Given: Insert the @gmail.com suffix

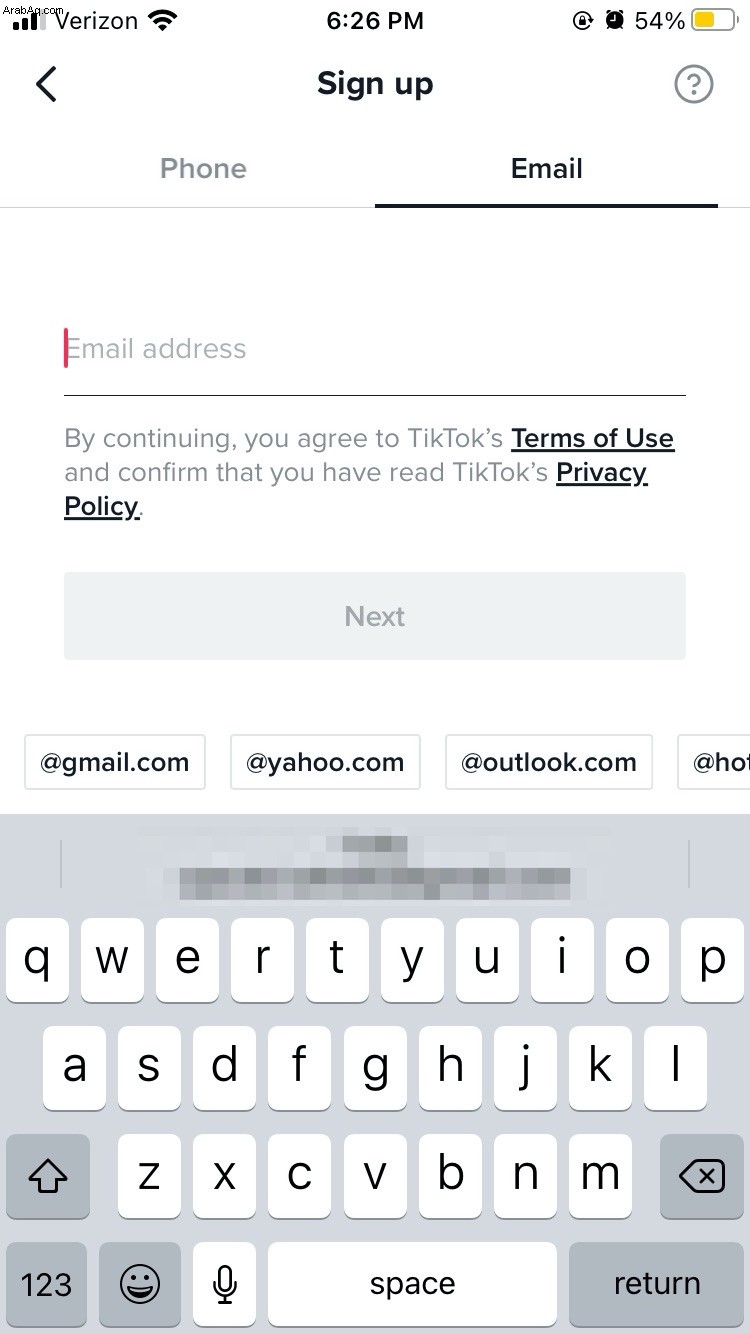Looking at the screenshot, I should point(115,762).
